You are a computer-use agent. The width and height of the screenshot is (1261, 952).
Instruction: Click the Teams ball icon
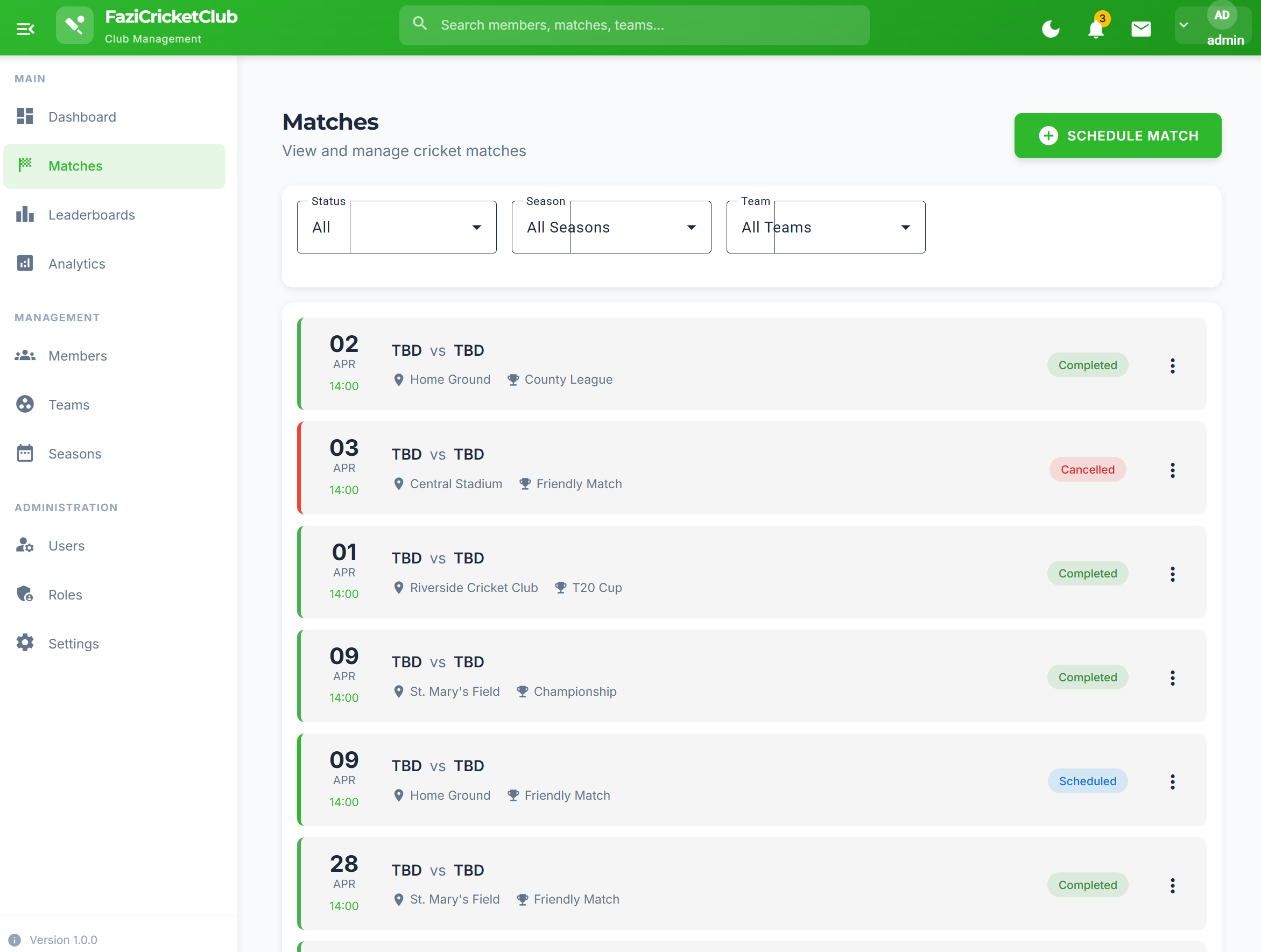[25, 404]
